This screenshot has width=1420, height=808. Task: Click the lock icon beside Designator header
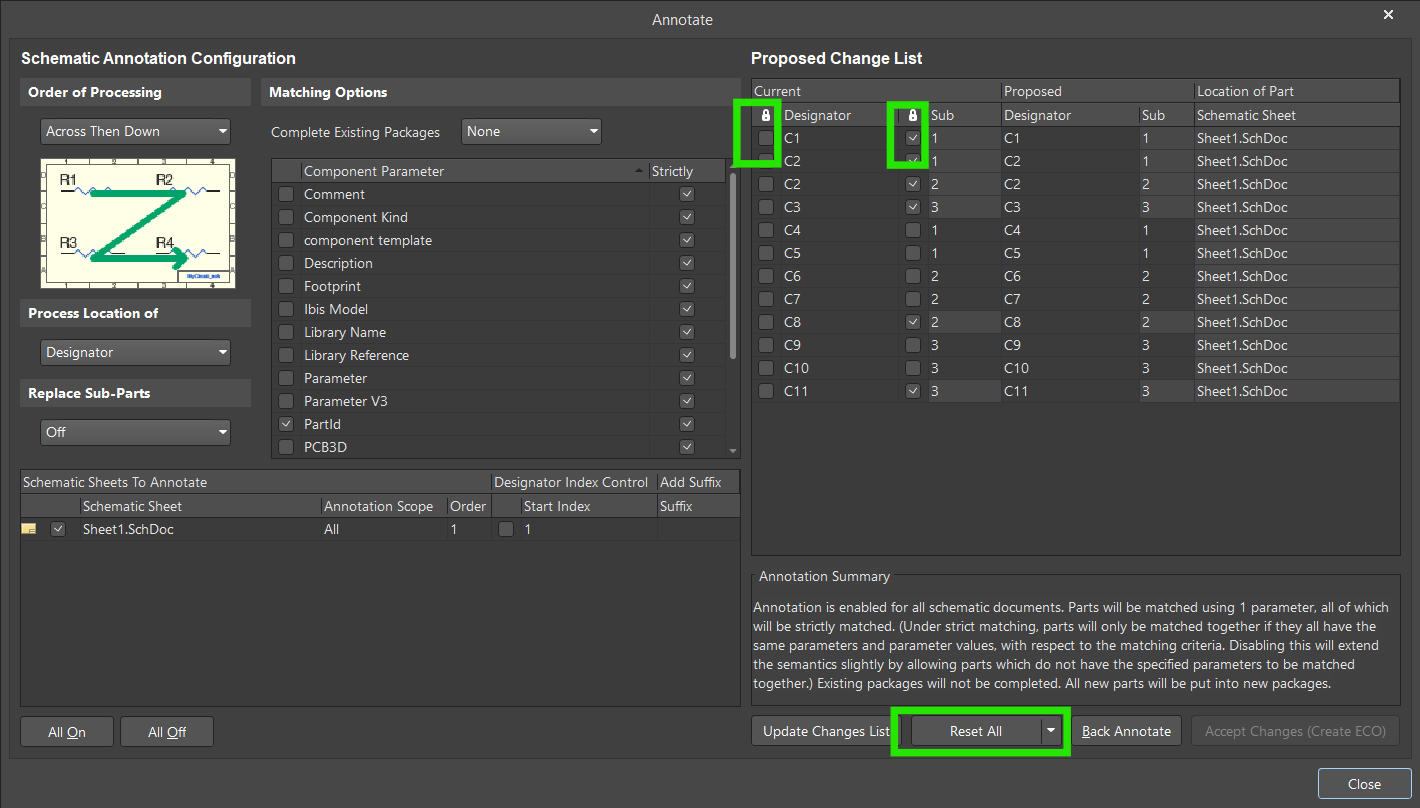(x=766, y=115)
